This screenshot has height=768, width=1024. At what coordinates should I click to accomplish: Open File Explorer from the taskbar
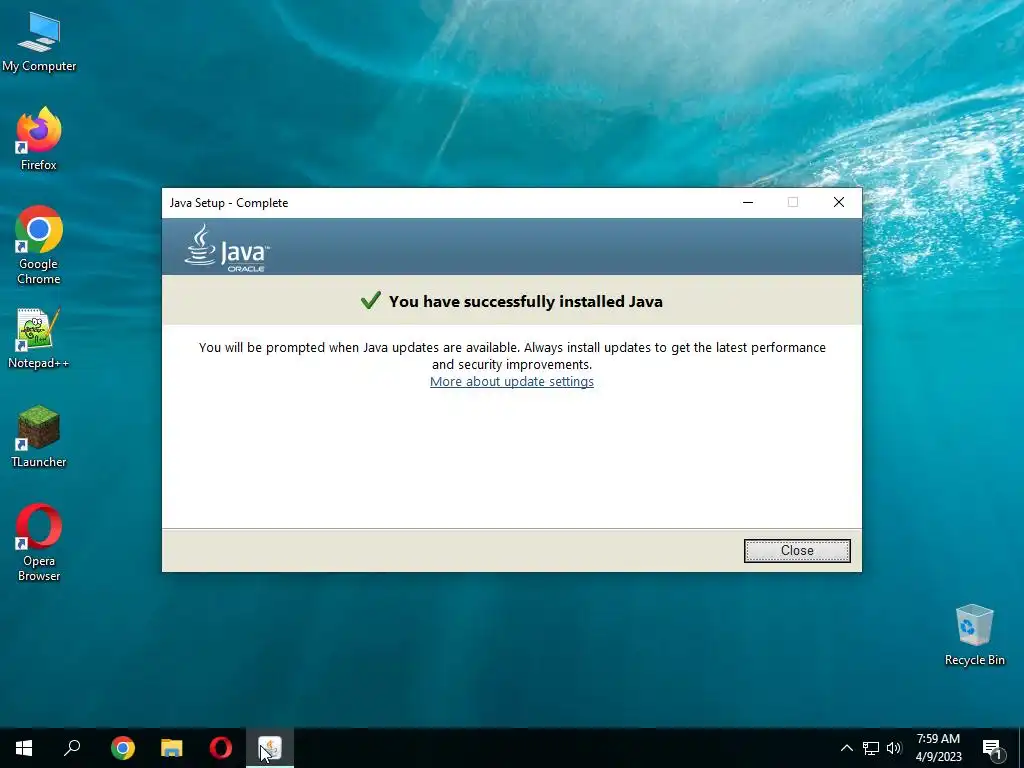point(172,748)
